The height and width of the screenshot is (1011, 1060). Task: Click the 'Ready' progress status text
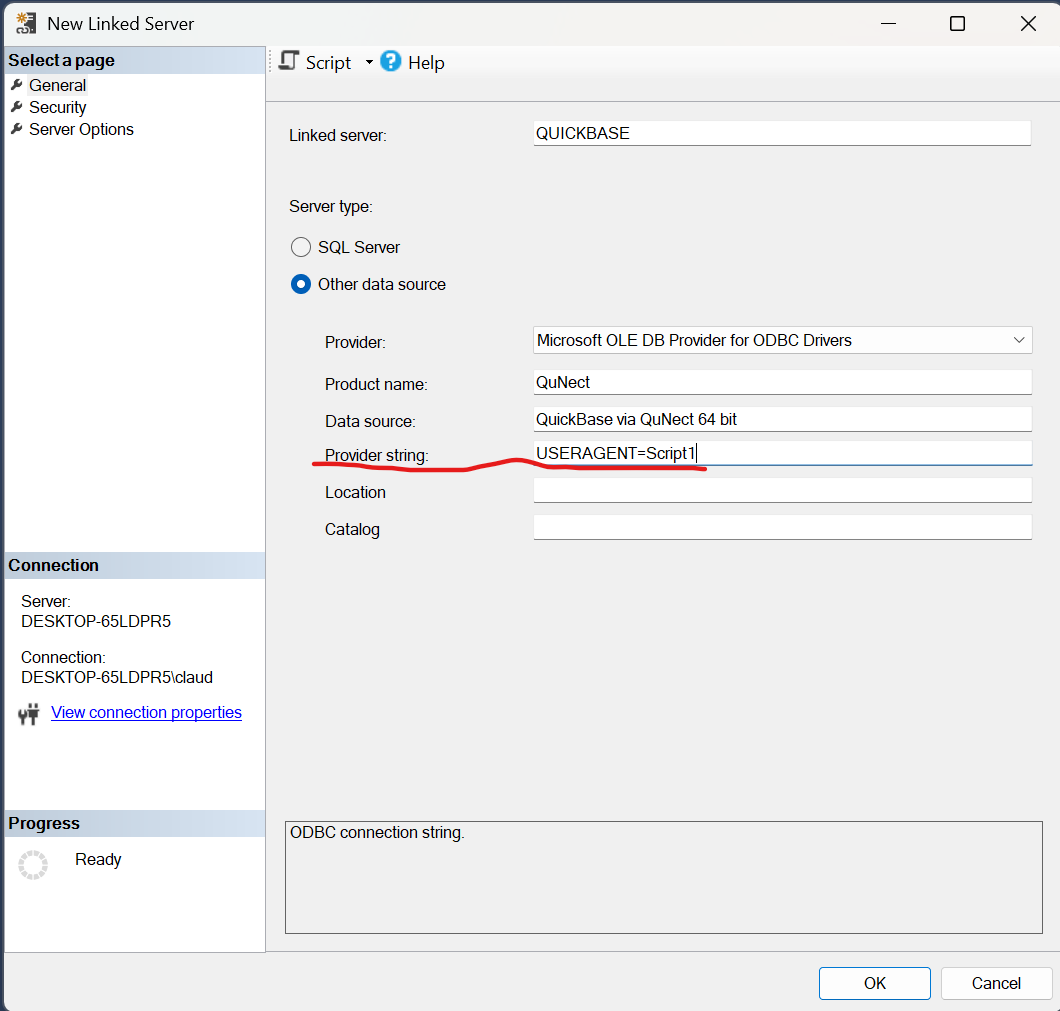coord(98,860)
